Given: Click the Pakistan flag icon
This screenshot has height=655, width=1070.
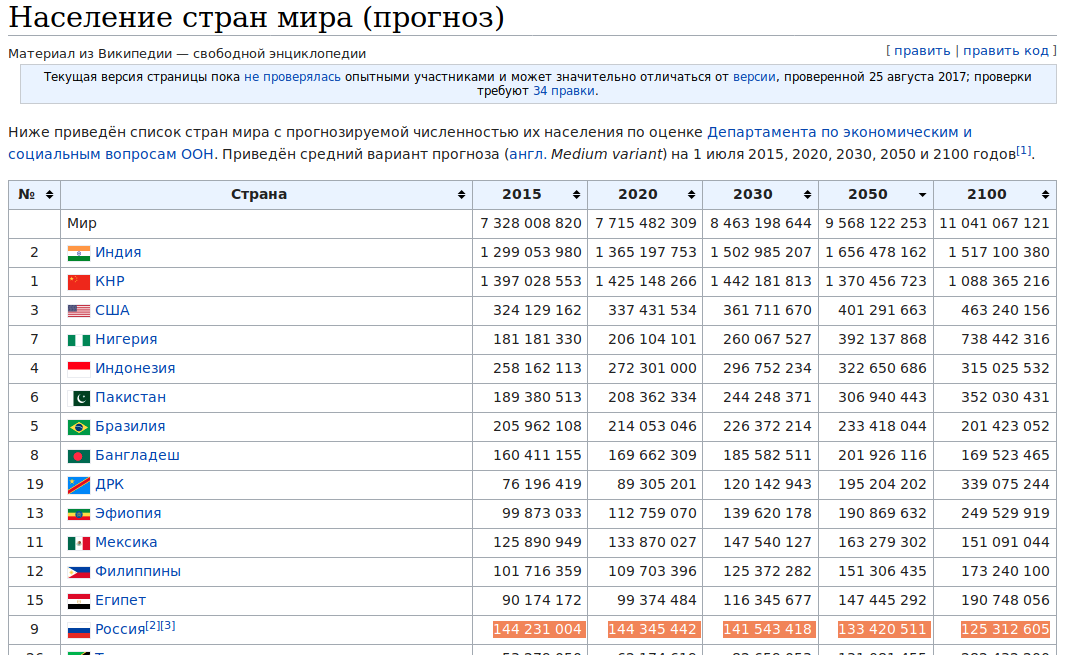Looking at the screenshot, I should coord(79,398).
